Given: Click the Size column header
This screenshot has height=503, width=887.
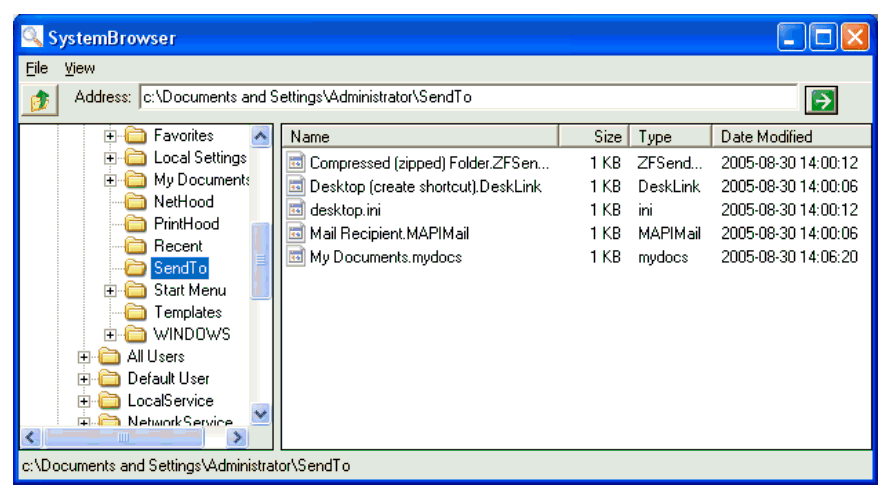Looking at the screenshot, I should click(594, 137).
